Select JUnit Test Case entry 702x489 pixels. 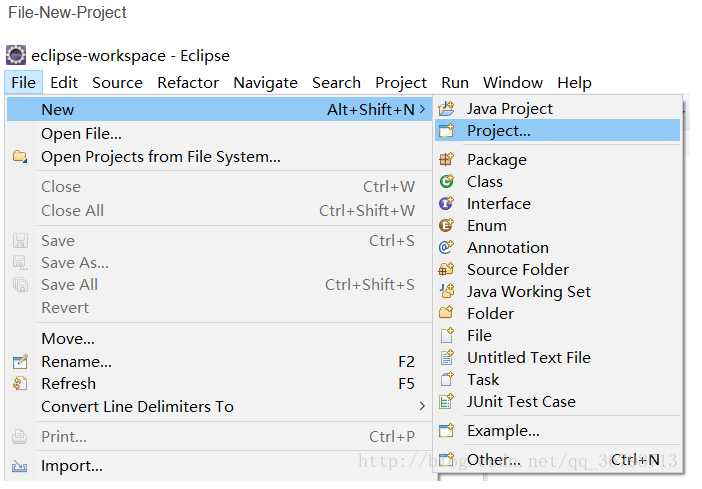pos(558,401)
